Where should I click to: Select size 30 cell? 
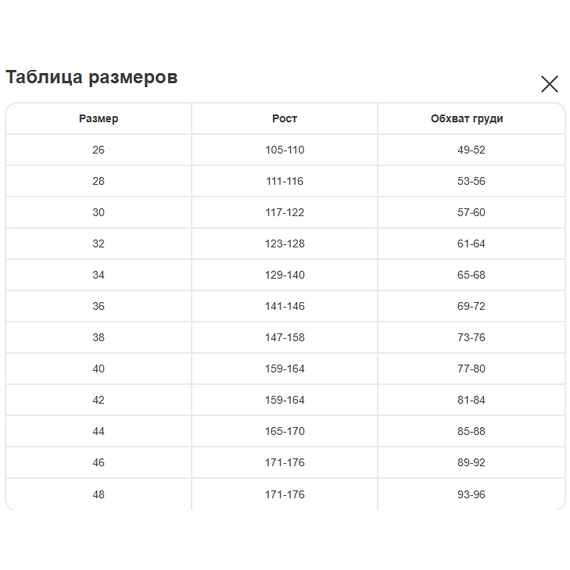99,212
